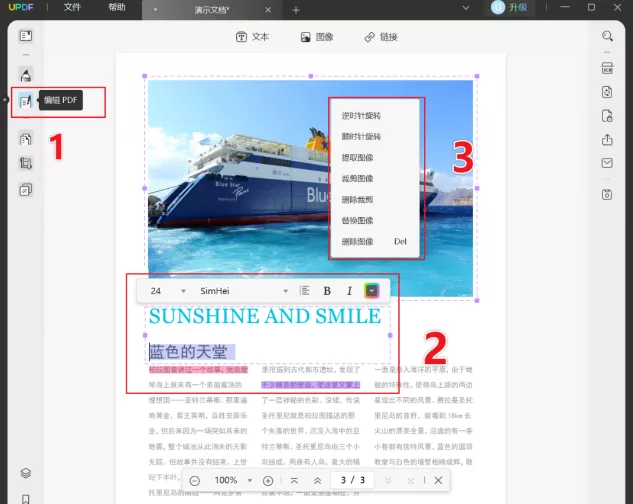The width and height of the screenshot is (633, 504).
Task: Close the 演示文档 tab
Action: tap(268, 10)
